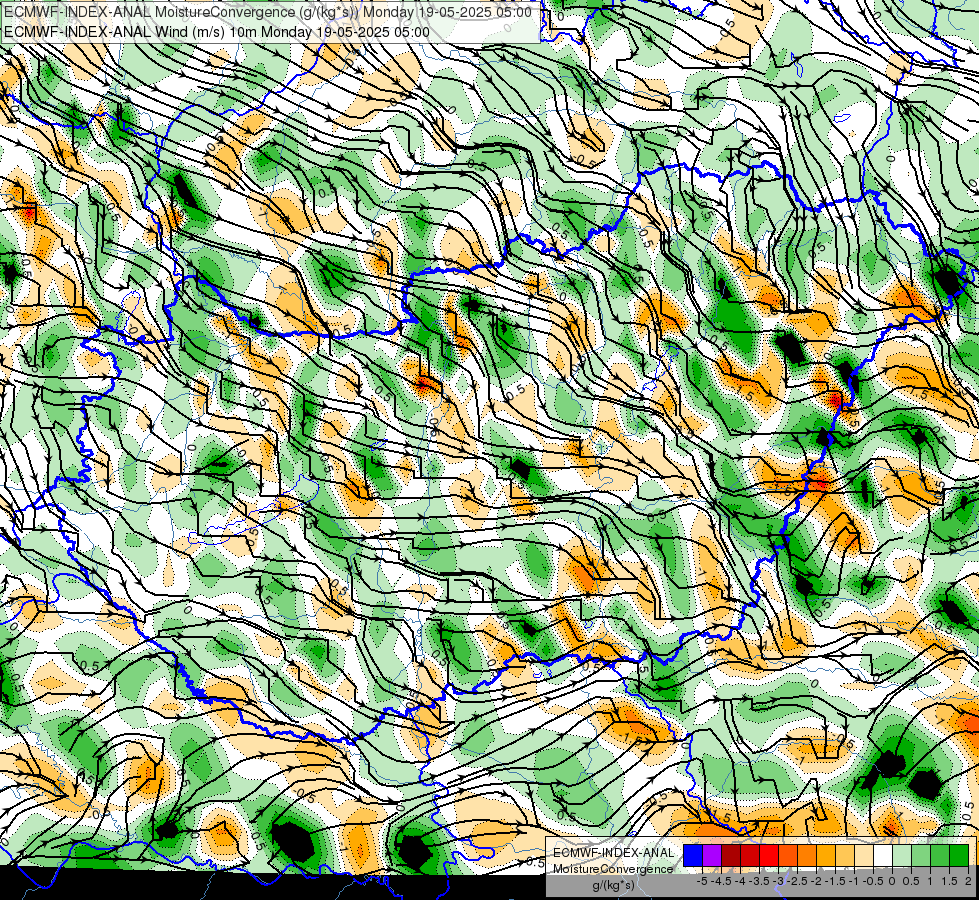Click the pale peach swatch left of white
This screenshot has height=900, width=979.
(864, 856)
